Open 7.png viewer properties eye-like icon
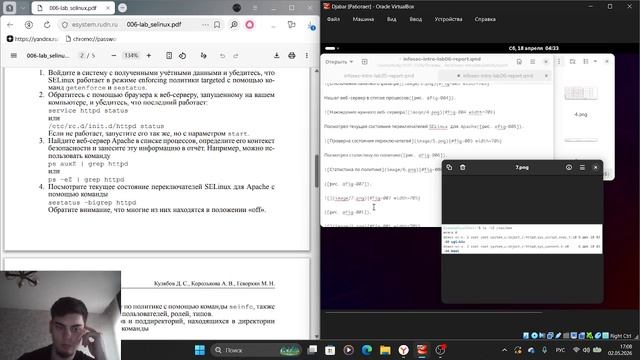 point(569,167)
